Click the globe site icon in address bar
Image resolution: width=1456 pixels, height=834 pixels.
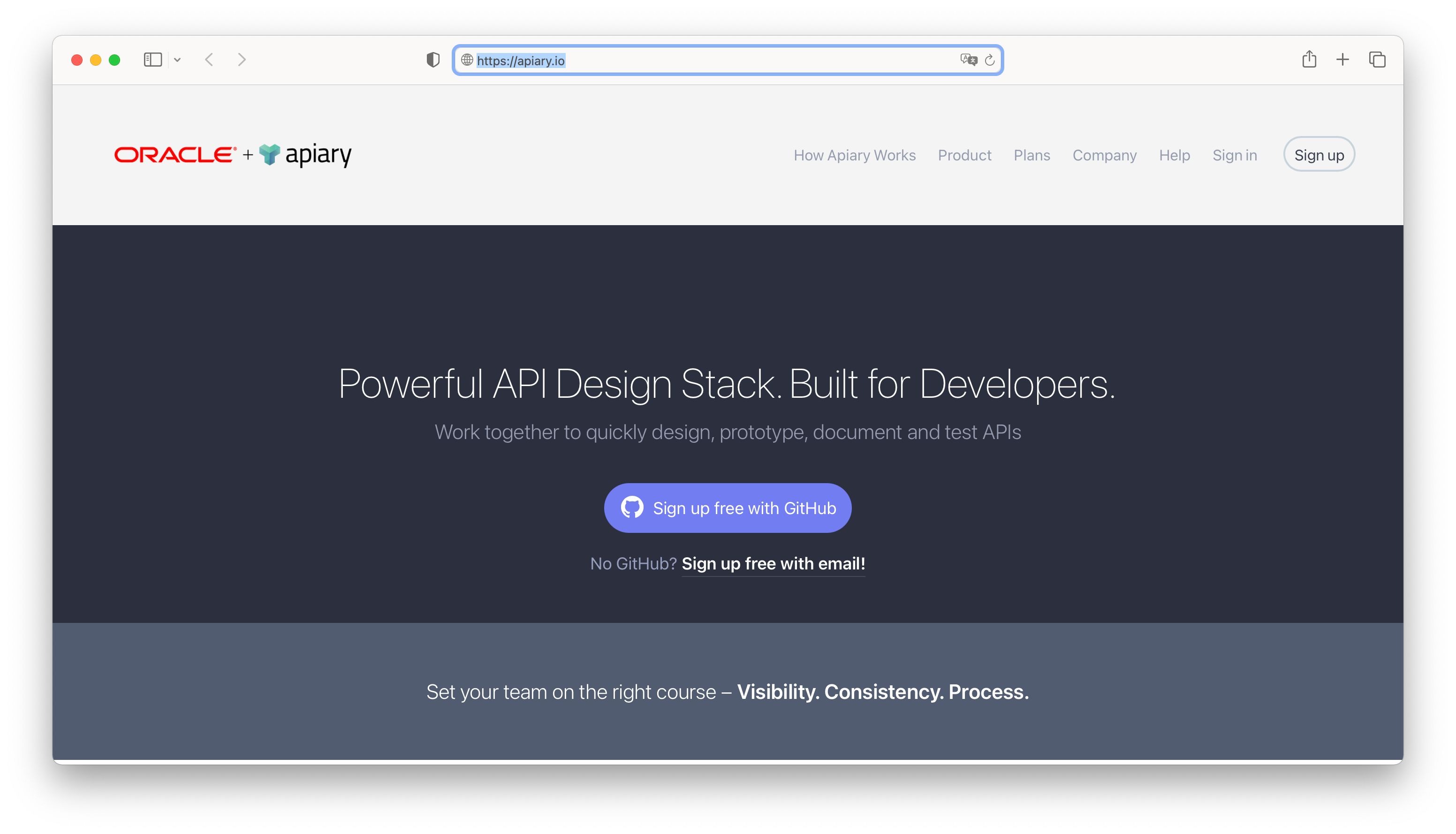tap(467, 60)
